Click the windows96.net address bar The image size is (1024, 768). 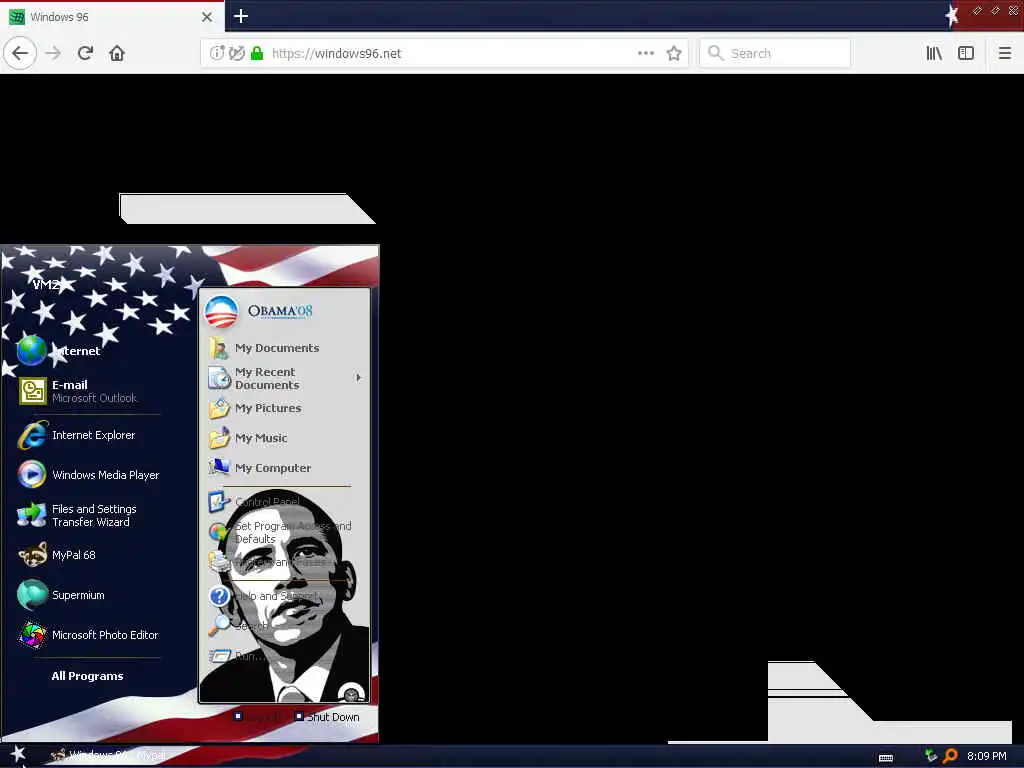click(444, 54)
